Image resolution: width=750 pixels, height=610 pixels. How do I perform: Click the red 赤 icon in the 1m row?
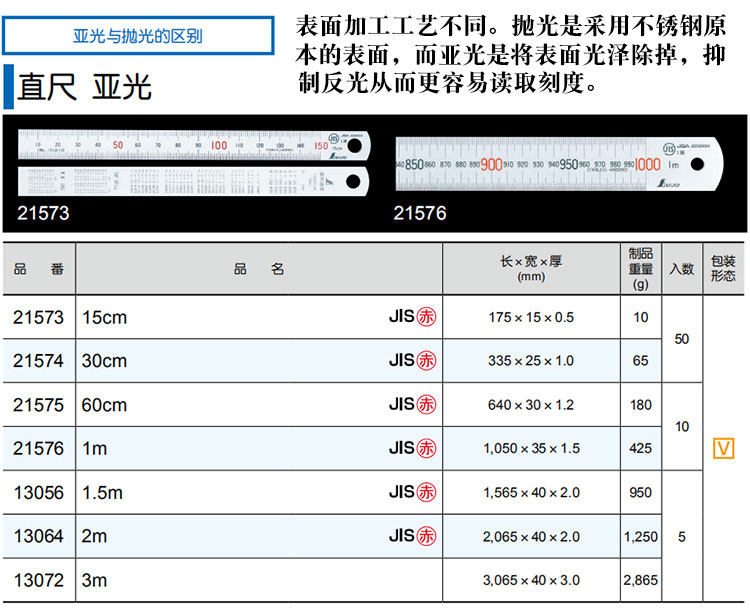426,448
